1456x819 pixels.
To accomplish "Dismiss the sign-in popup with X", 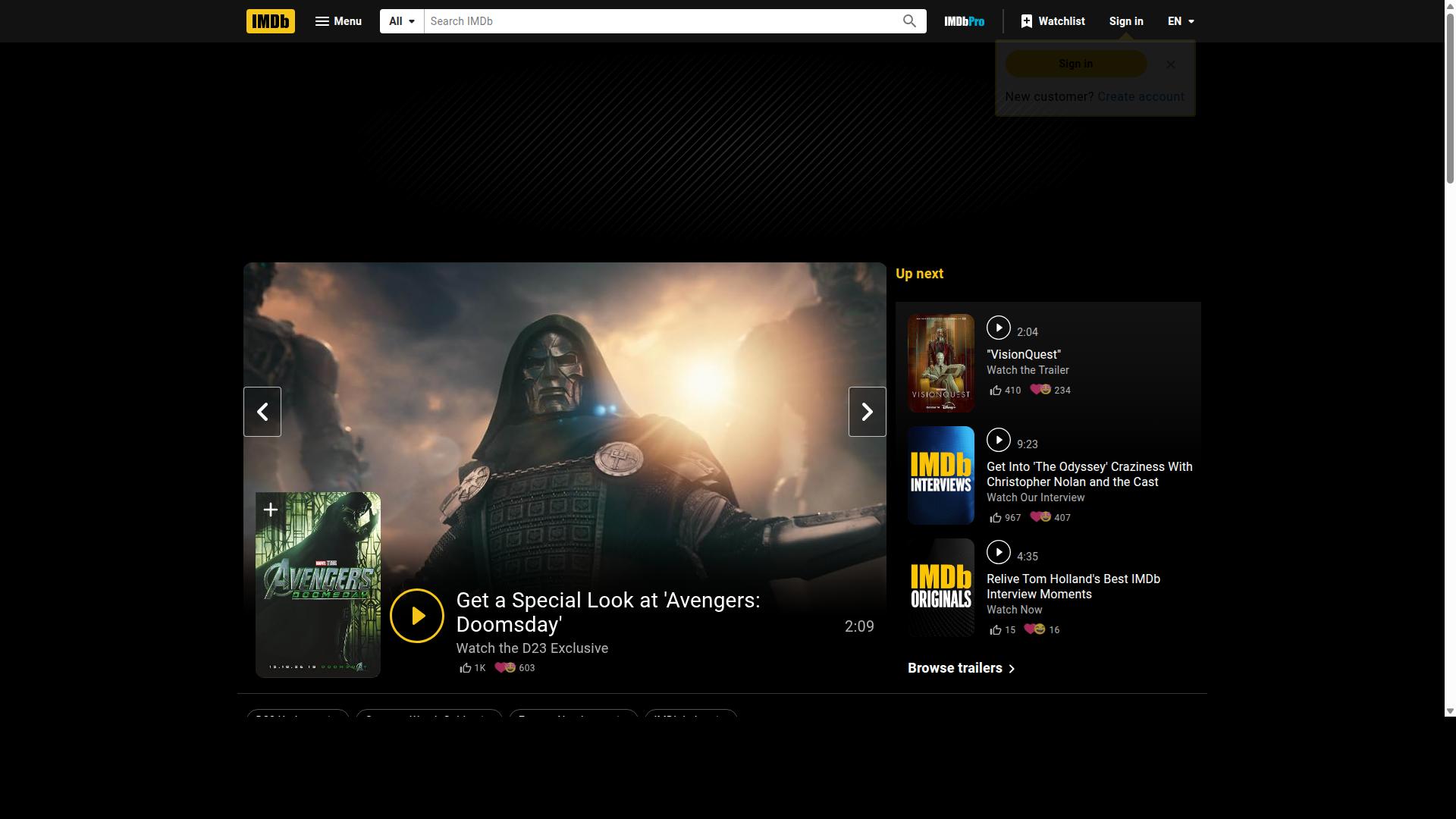I will click(1171, 64).
